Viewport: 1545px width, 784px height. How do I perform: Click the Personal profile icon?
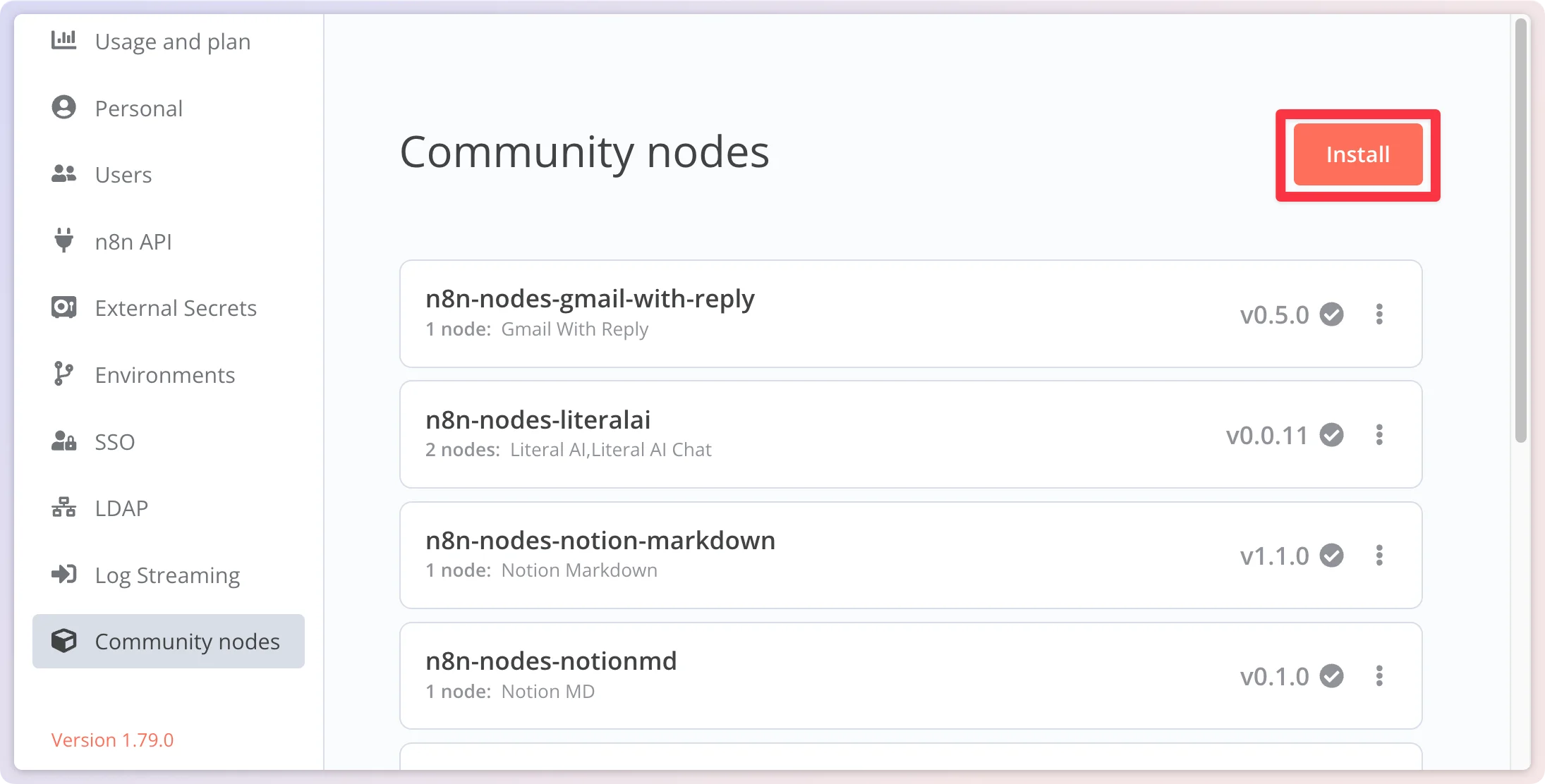tap(64, 107)
